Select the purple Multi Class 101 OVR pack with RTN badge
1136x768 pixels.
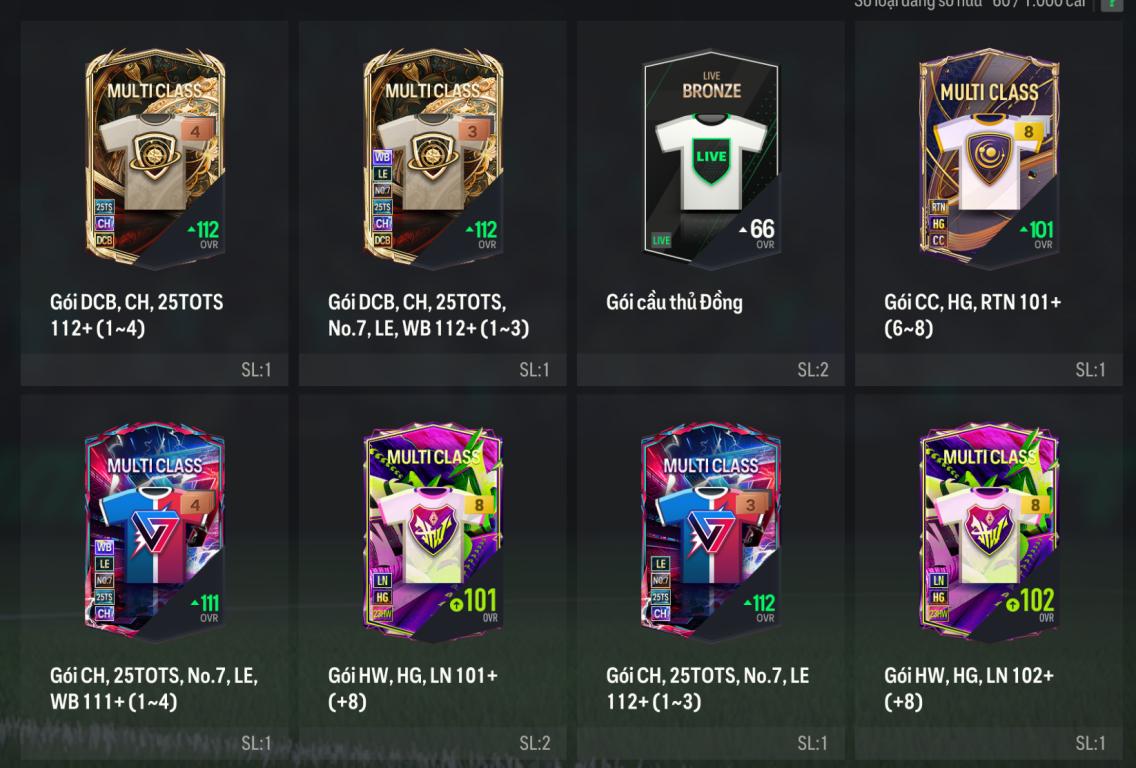(989, 157)
